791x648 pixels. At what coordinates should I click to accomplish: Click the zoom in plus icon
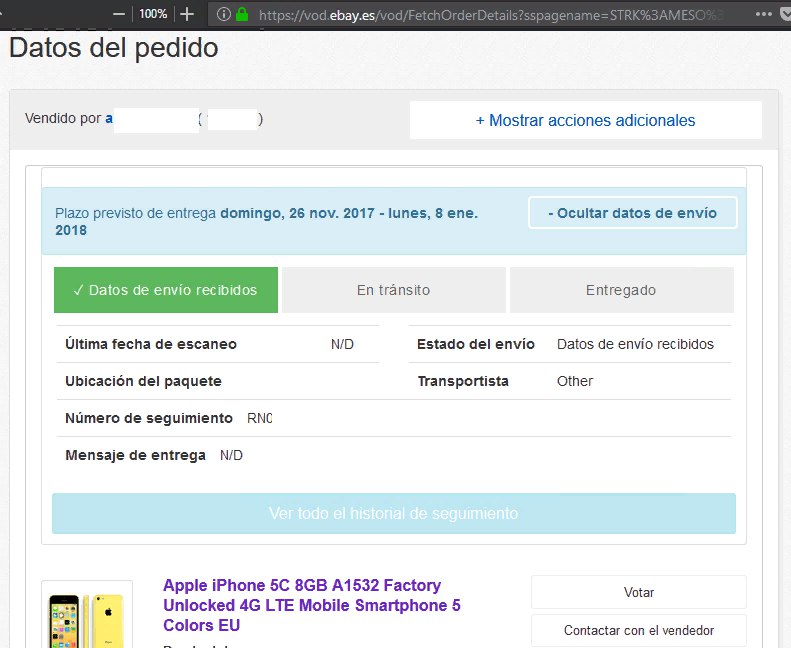coord(187,15)
